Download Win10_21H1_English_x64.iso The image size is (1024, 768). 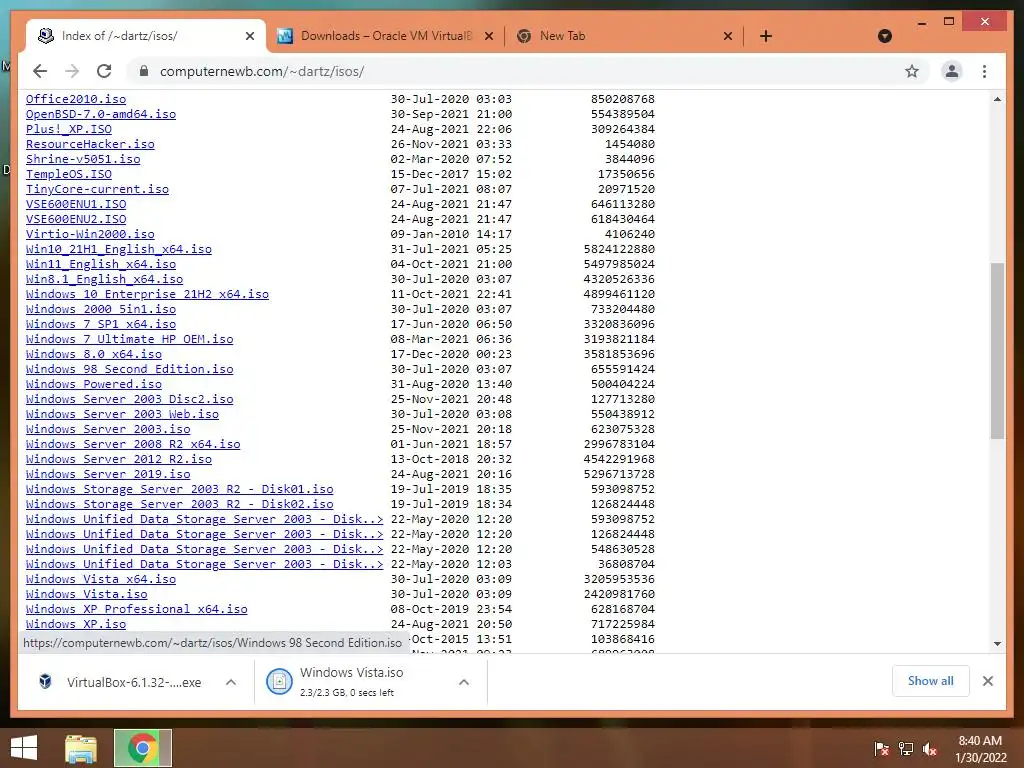pos(119,249)
